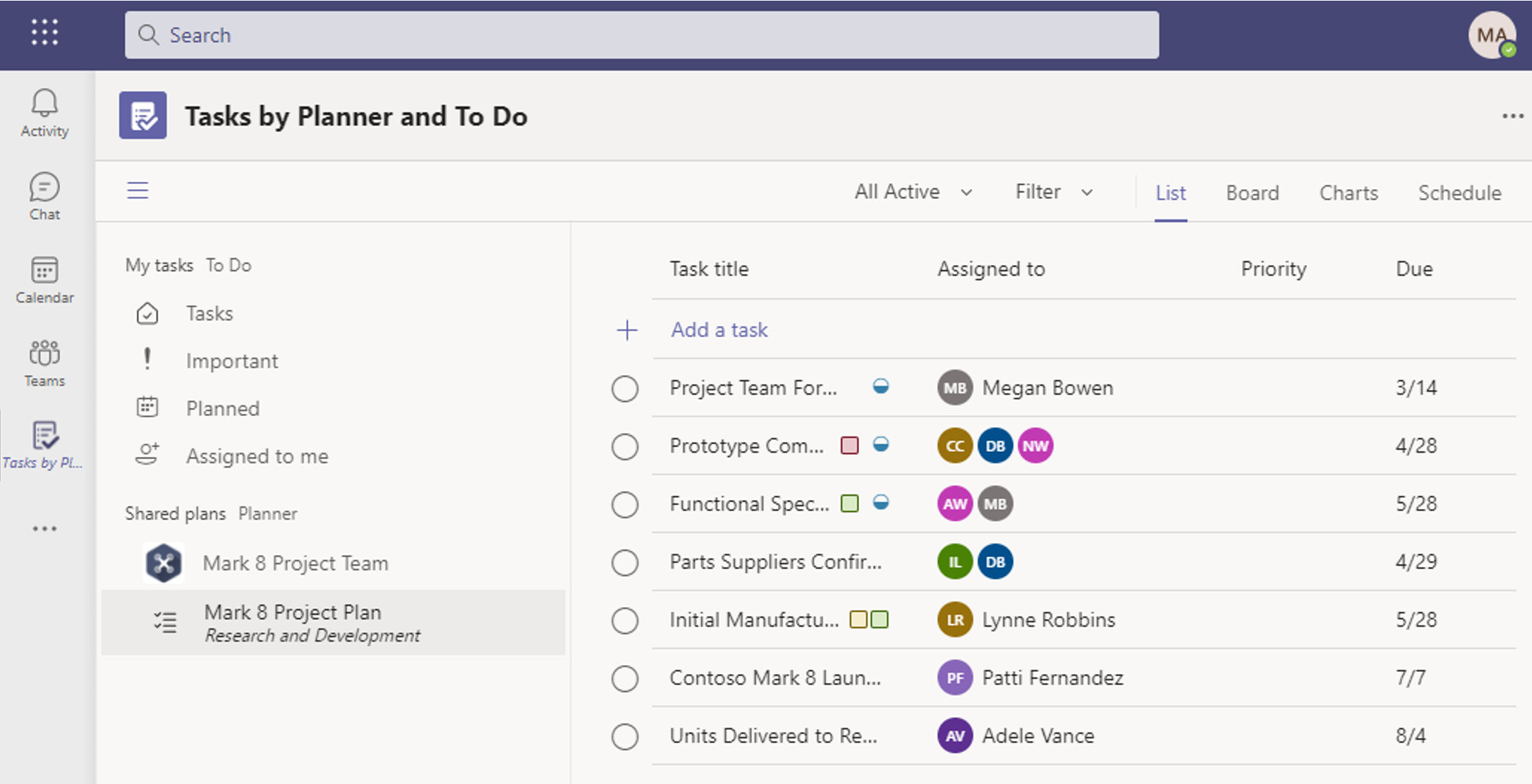Click Add a task button
The height and width of the screenshot is (784, 1532).
pos(720,329)
